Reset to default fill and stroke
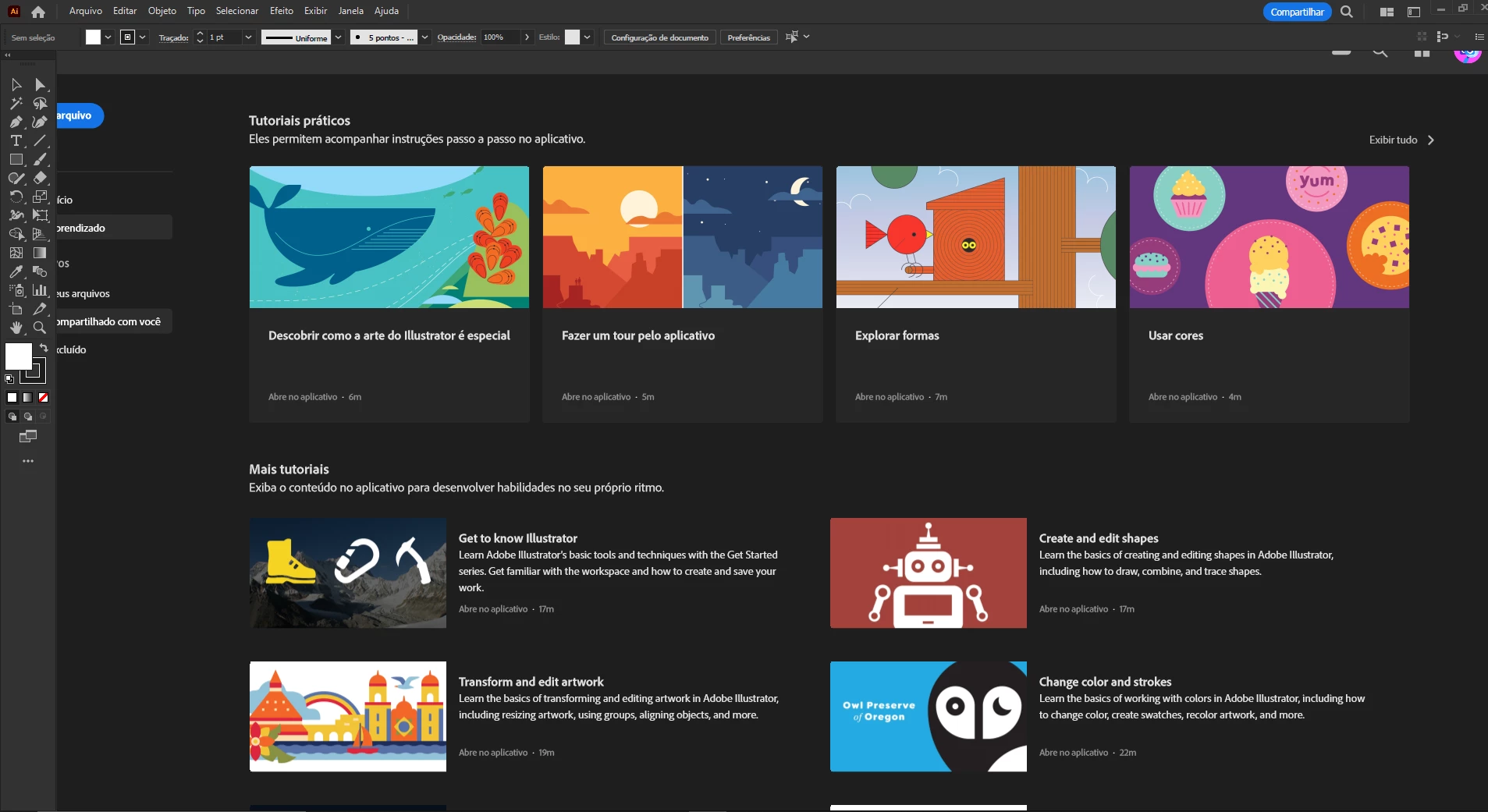The image size is (1488, 812). [9, 379]
